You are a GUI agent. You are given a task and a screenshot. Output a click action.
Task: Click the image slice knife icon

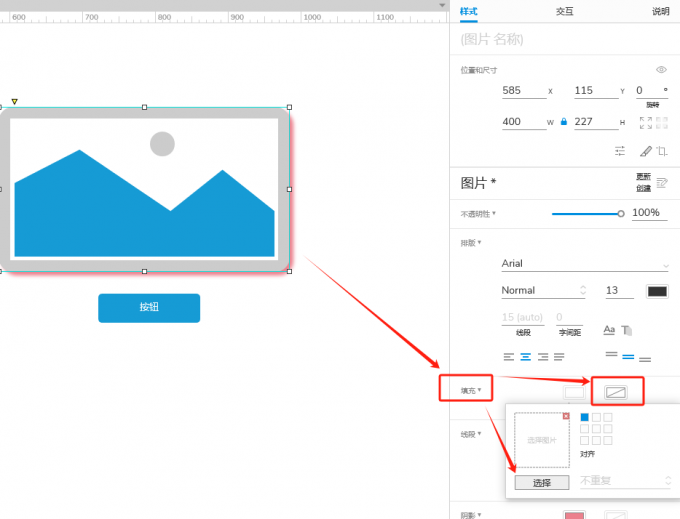tap(645, 151)
